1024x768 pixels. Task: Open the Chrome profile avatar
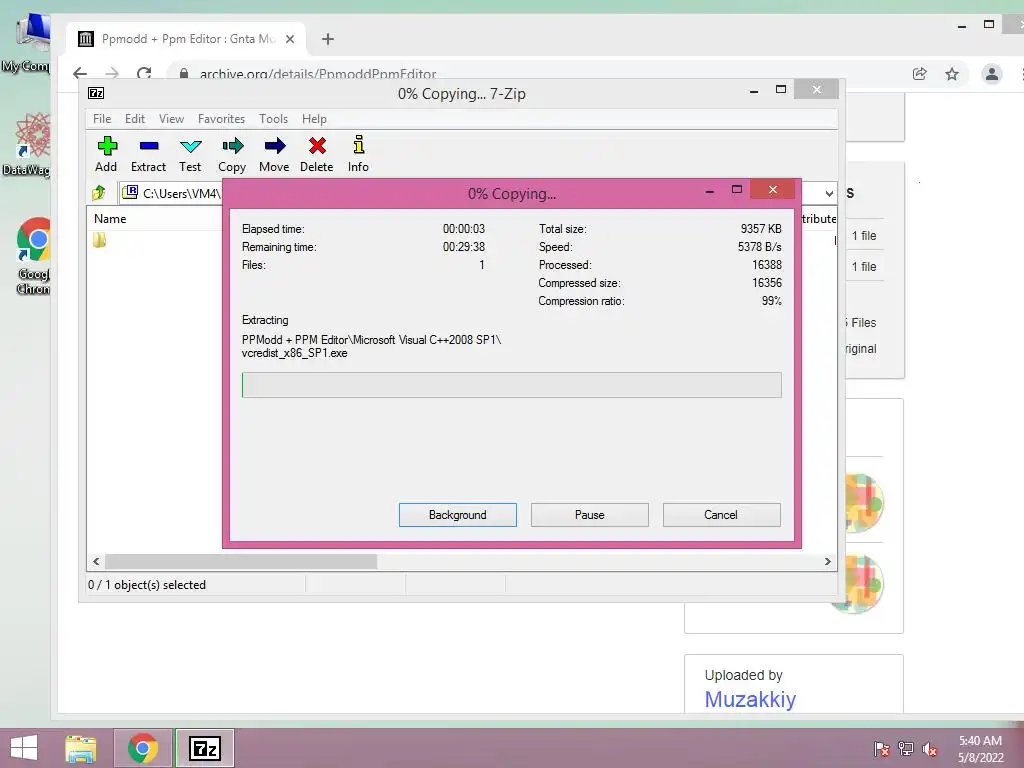(991, 74)
